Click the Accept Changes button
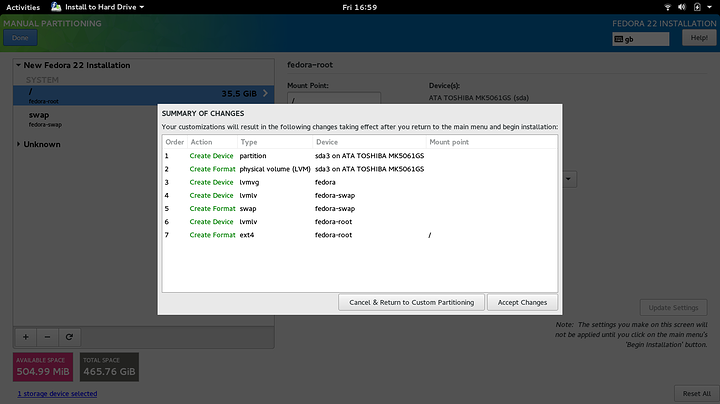Viewport: 720px width, 404px height. click(524, 302)
